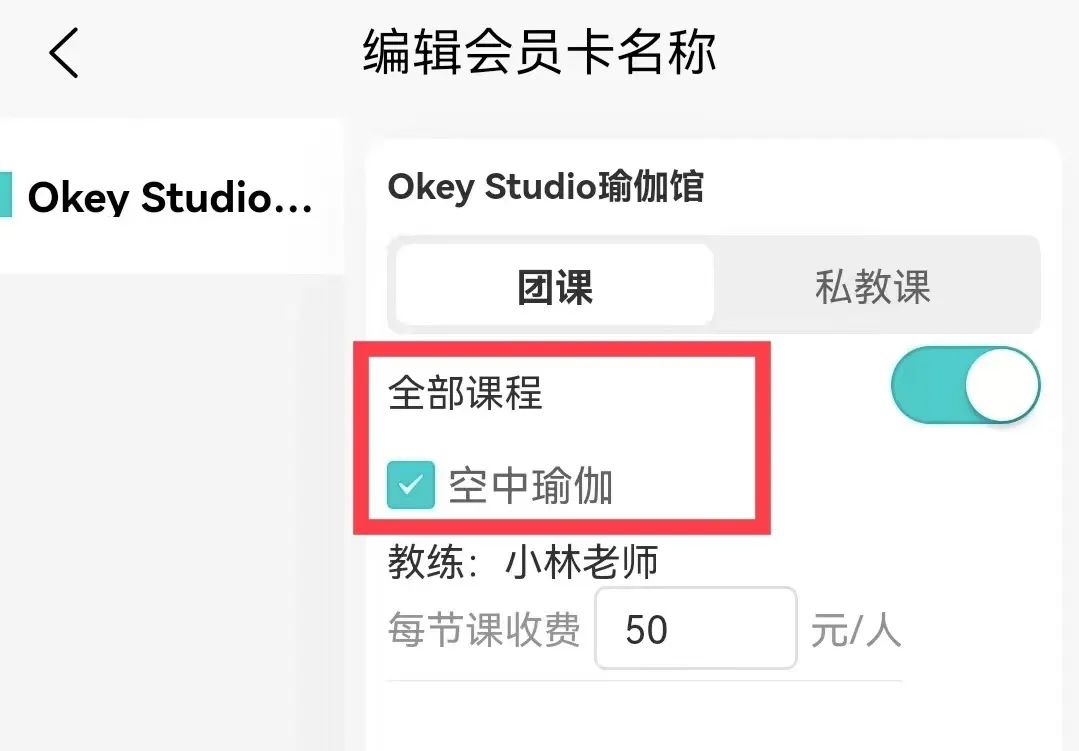1079x751 pixels.
Task: Tap the 元/人 unit label
Action: pyautogui.click(x=855, y=629)
